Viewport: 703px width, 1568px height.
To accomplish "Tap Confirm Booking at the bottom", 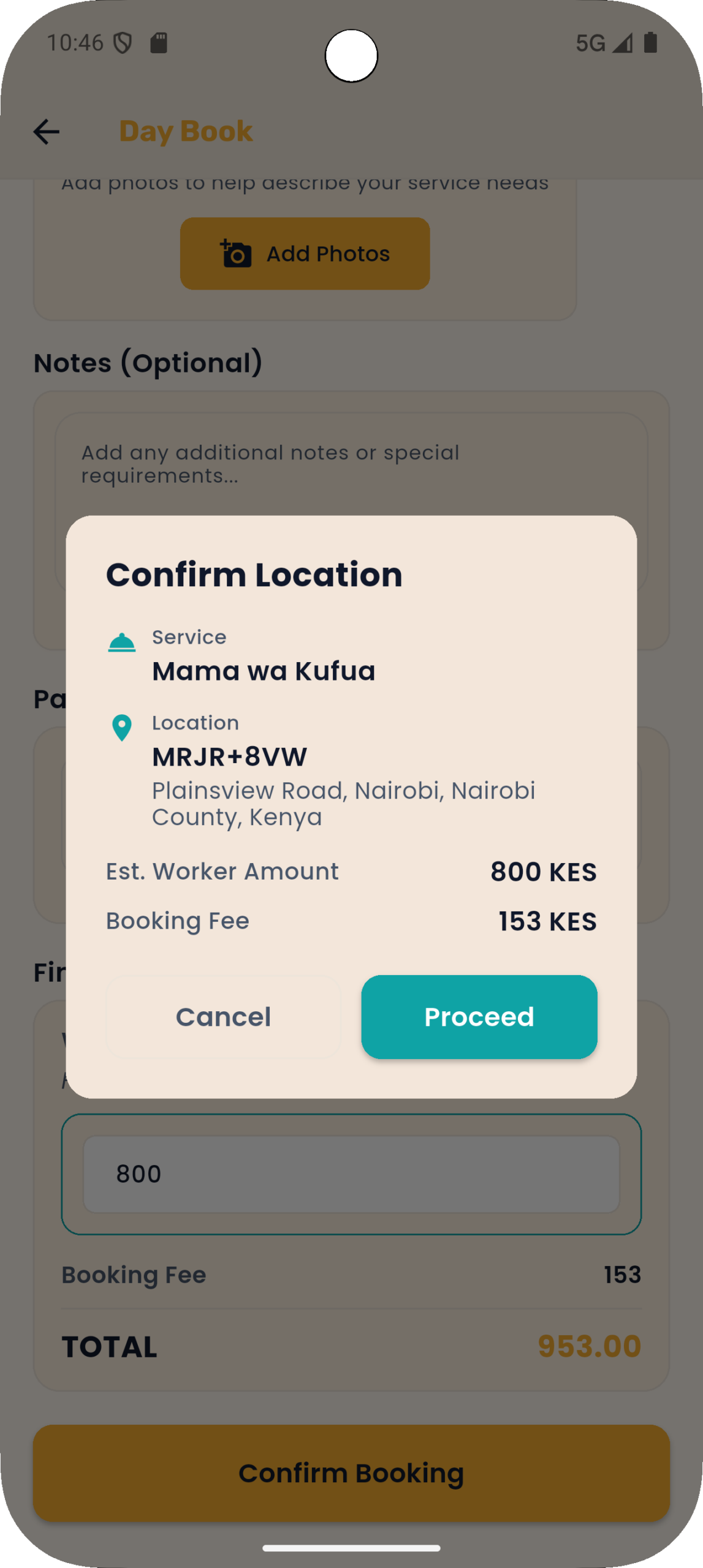I will [351, 1473].
